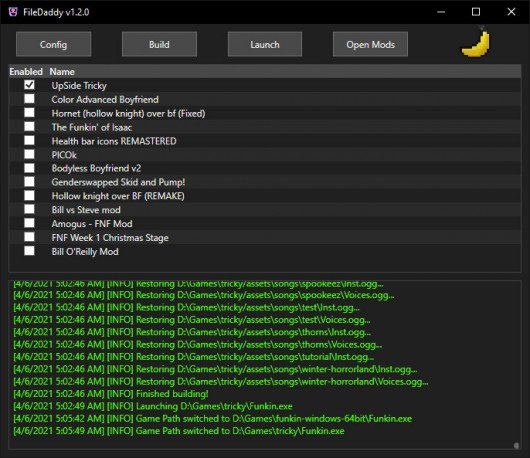
Task: Maximize the FileDaddy window
Action: tap(476, 12)
